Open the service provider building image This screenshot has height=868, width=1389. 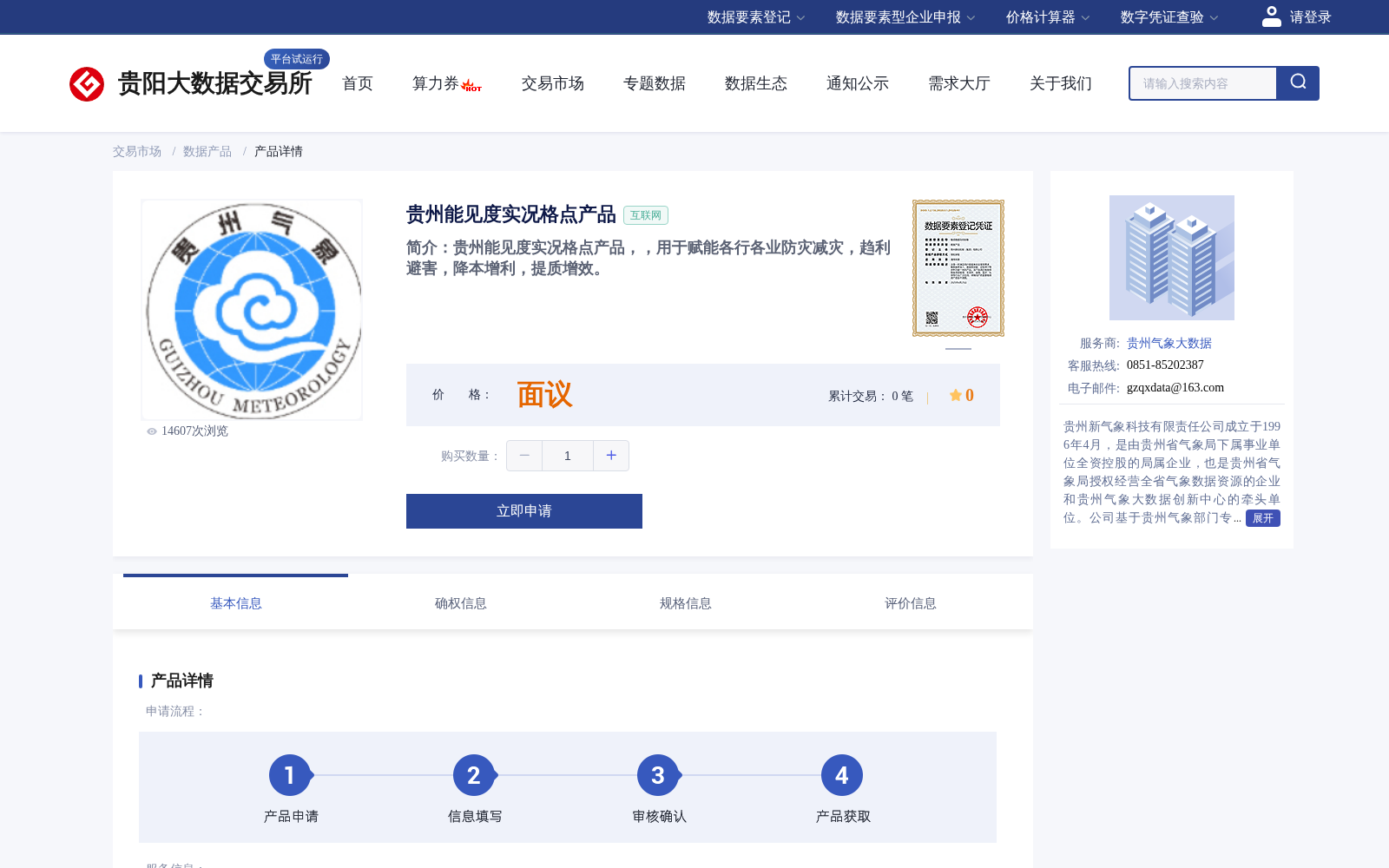pyautogui.click(x=1172, y=258)
